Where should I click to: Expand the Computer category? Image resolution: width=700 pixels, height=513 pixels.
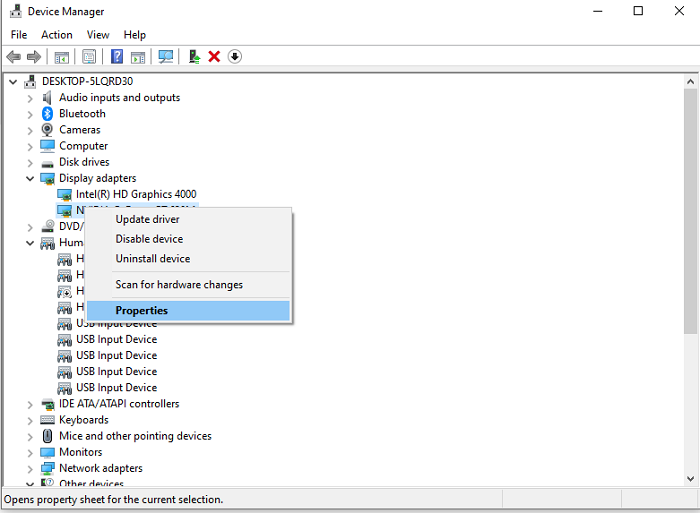click(x=30, y=146)
